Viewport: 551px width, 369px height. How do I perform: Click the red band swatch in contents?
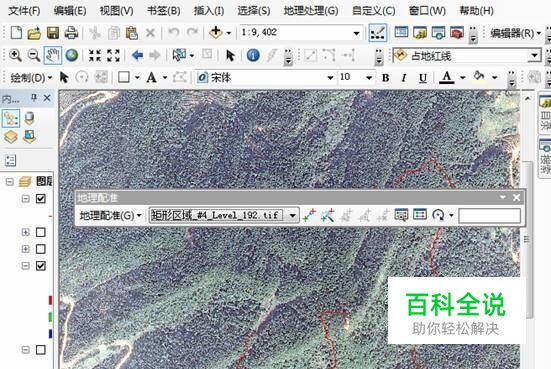click(50, 300)
